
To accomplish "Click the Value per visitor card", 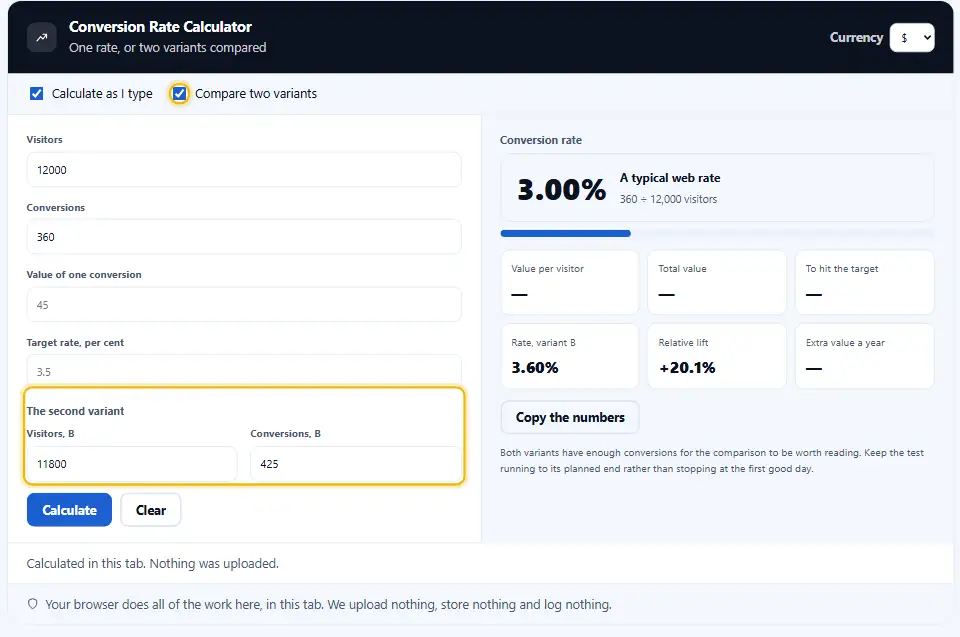I will (569, 282).
